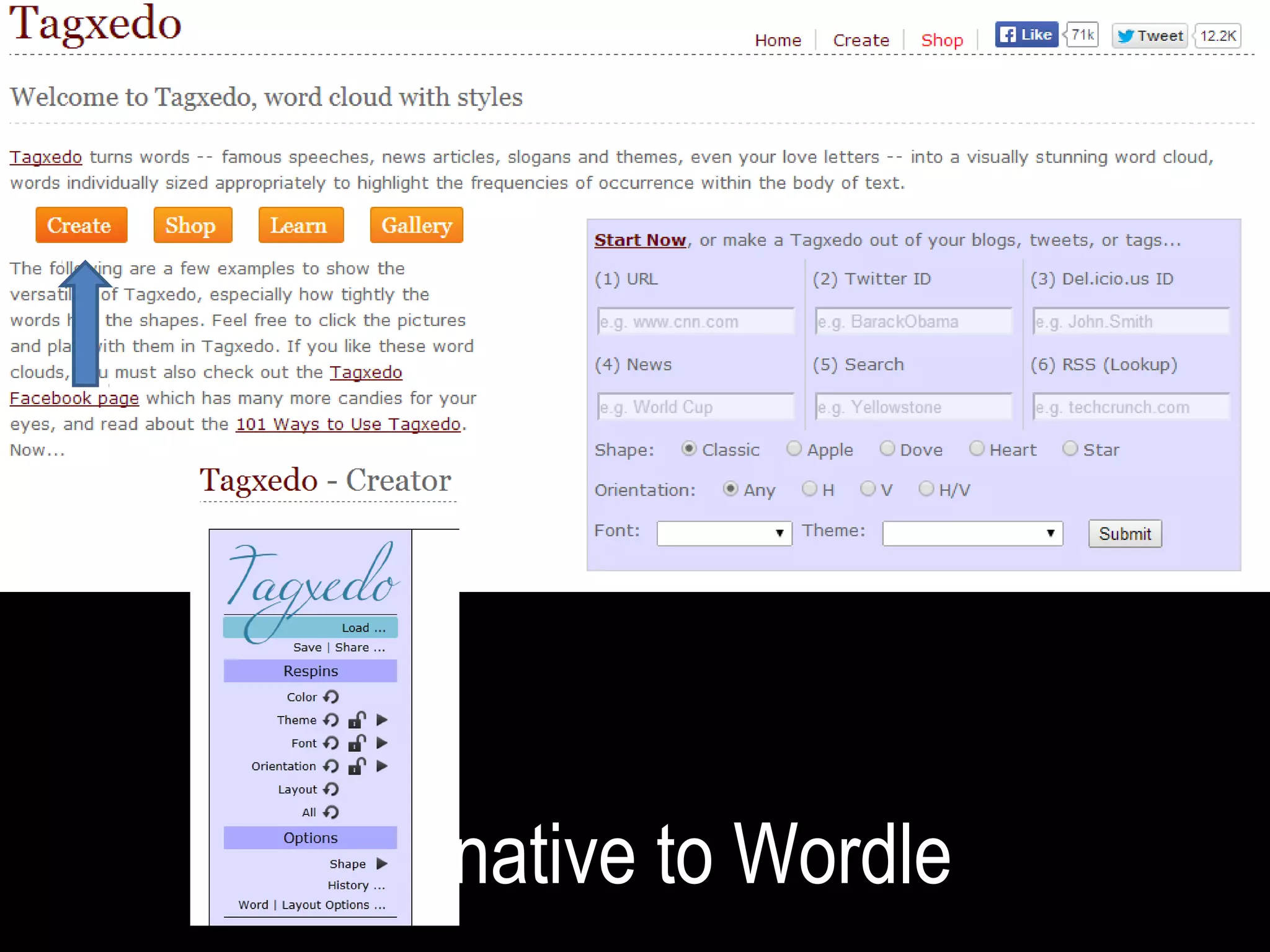Respin the Color setting
Image resolution: width=1270 pixels, height=952 pixels.
(x=331, y=697)
